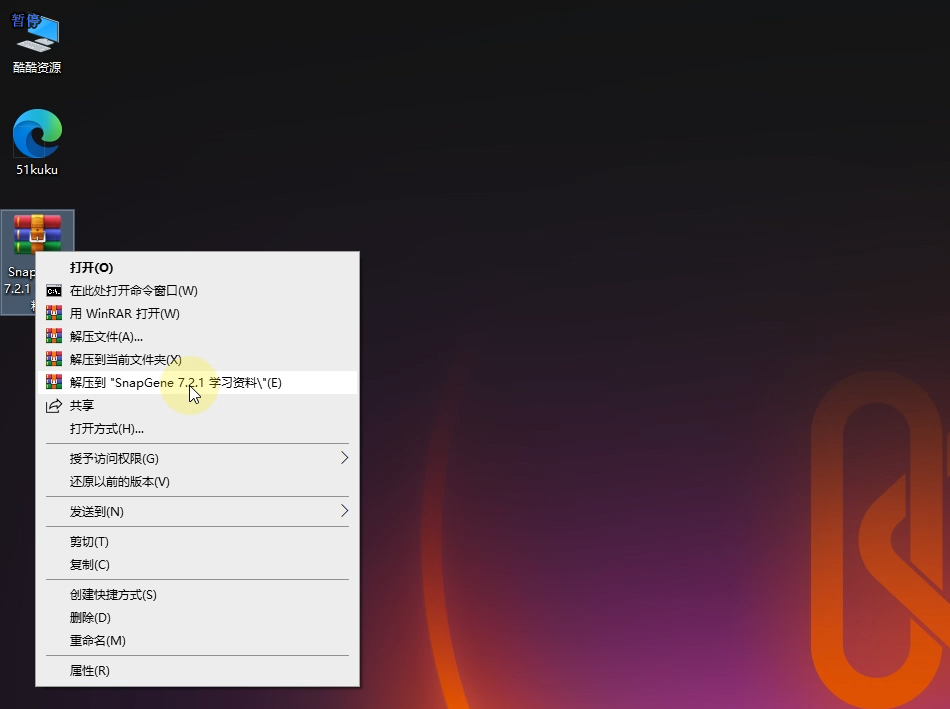Screen dimensions: 950x709
Task: Select 还原以前的版本(V) menu entry
Action: click(120, 482)
